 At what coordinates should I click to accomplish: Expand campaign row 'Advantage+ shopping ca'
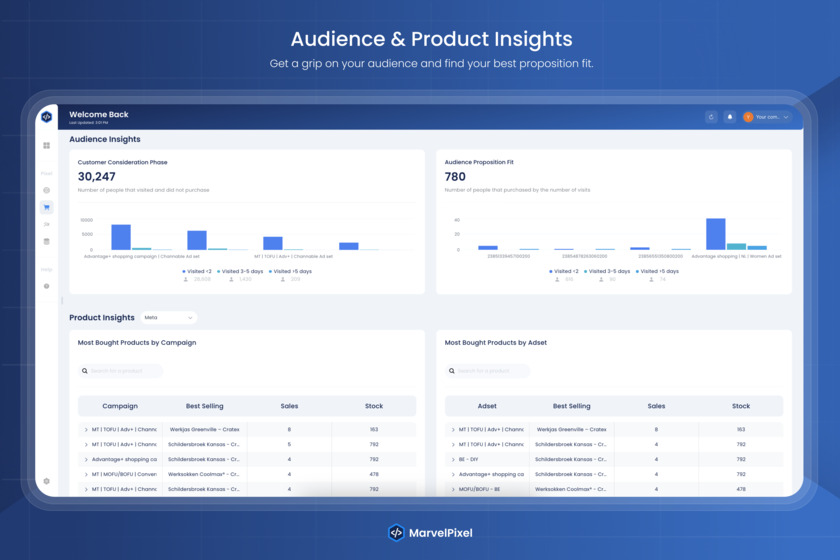point(86,460)
